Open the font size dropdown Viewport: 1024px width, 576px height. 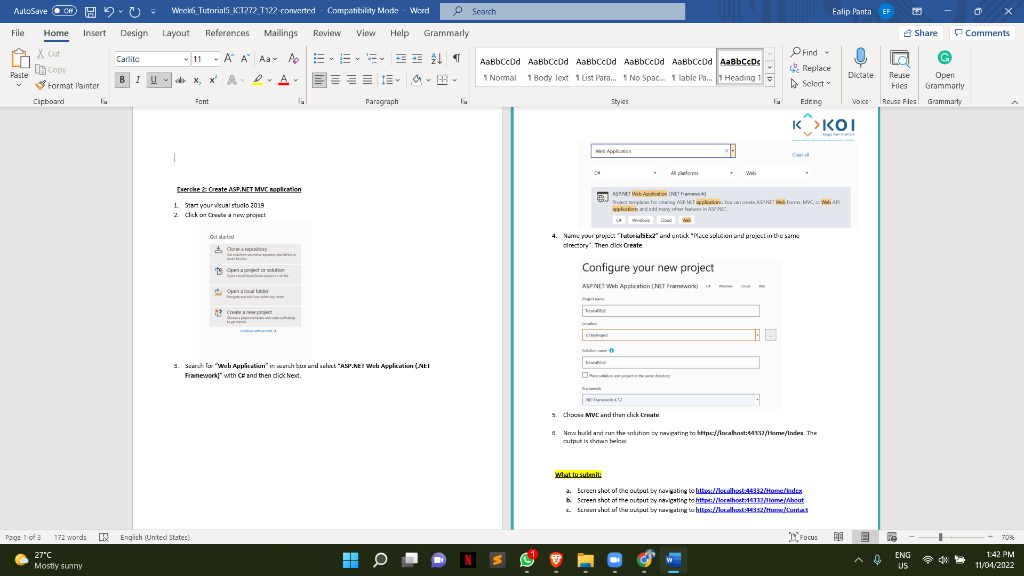click(x=216, y=59)
